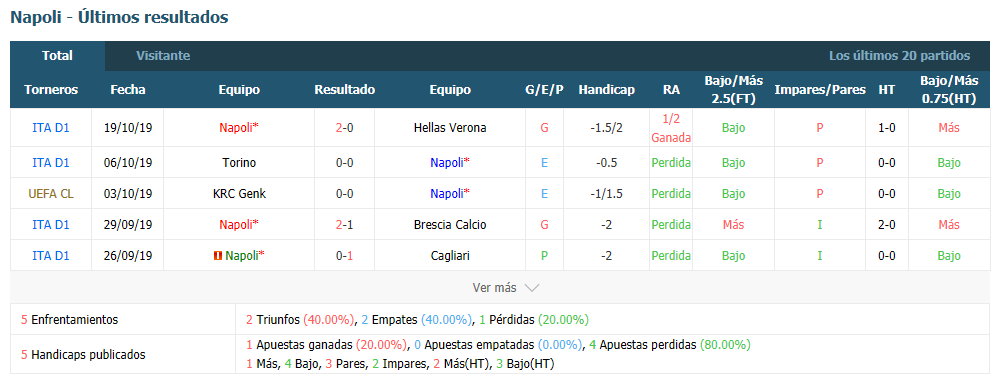Select Cagliari team link

coord(450,256)
